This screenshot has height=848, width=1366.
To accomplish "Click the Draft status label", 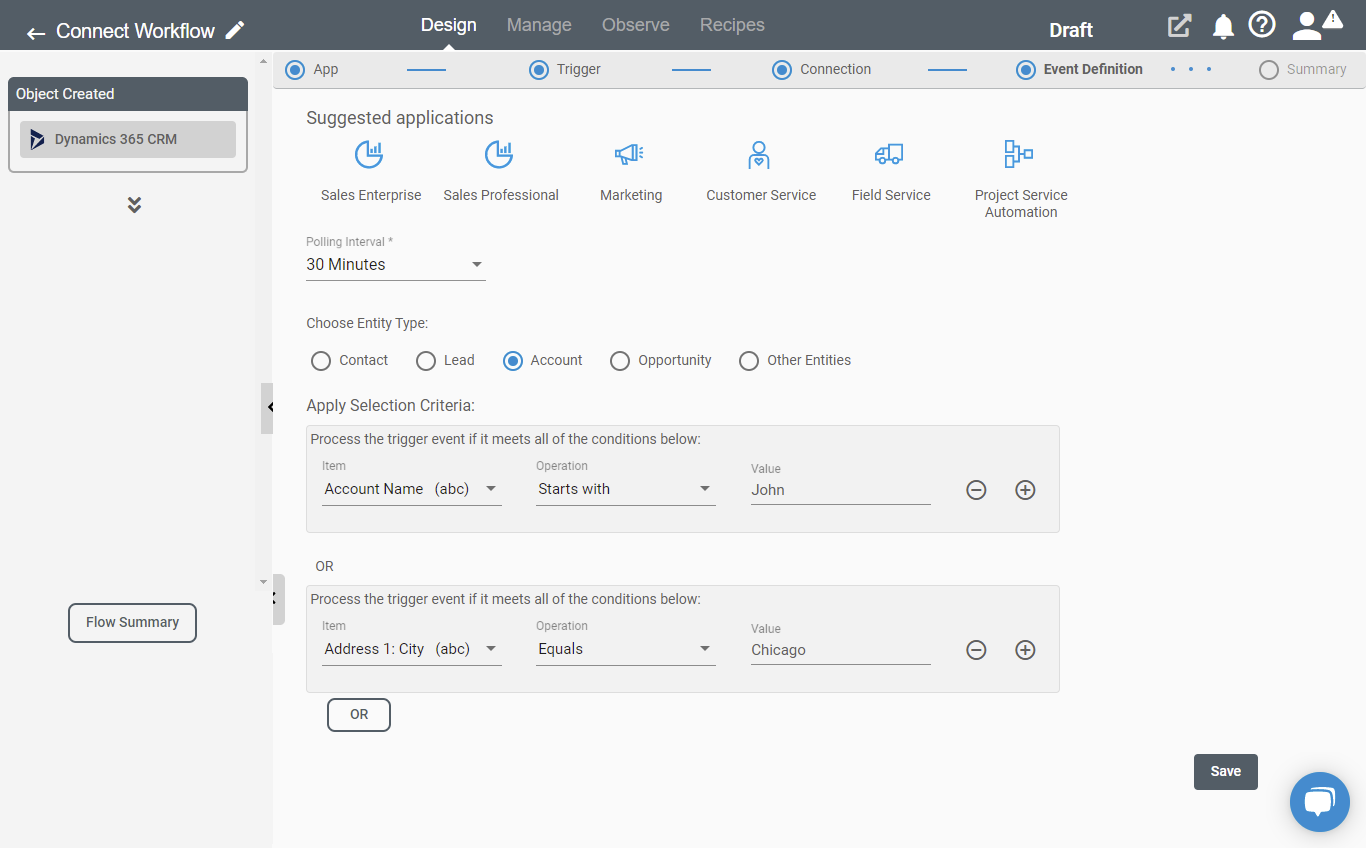I will pyautogui.click(x=1071, y=30).
